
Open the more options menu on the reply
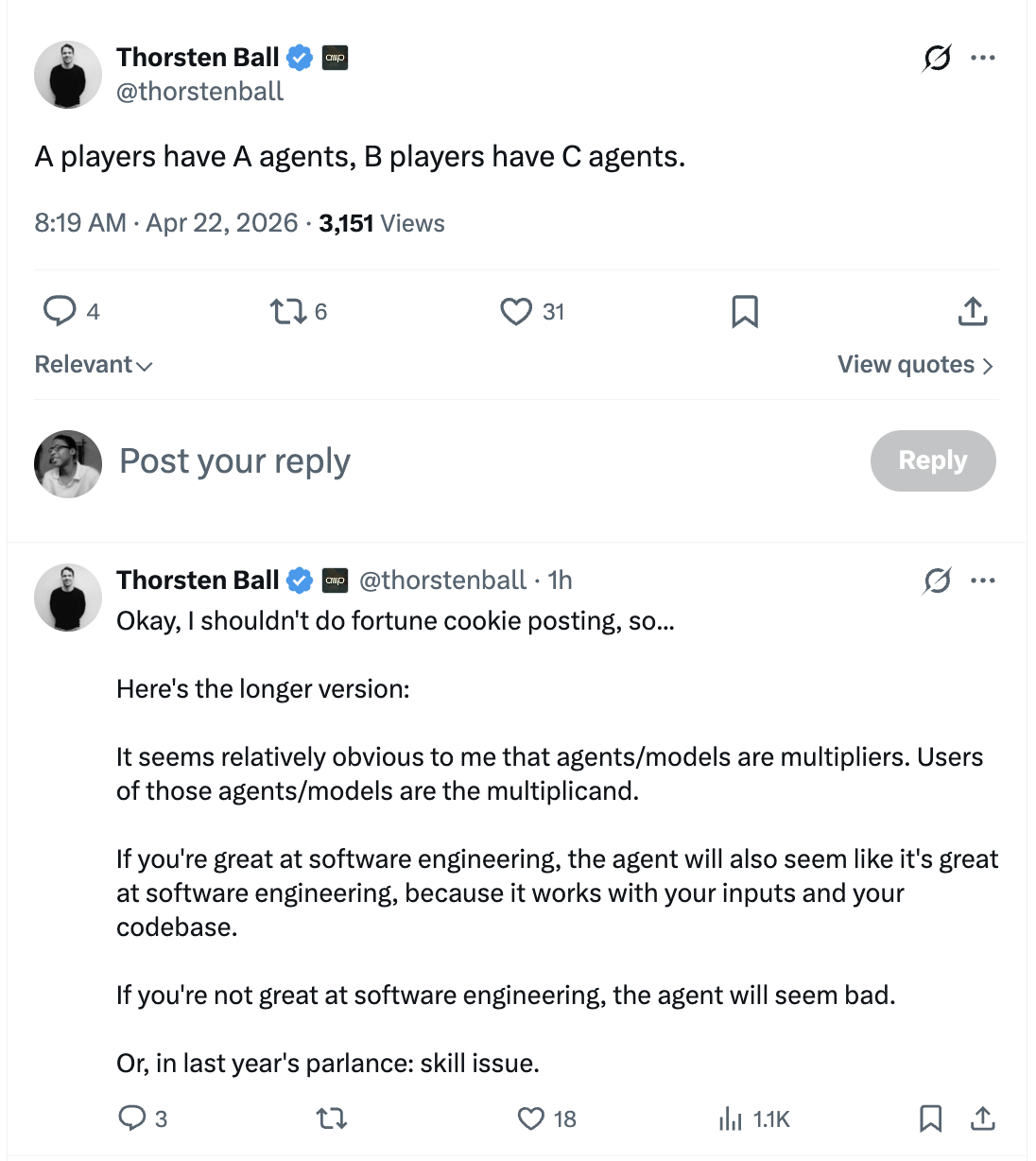tap(984, 580)
